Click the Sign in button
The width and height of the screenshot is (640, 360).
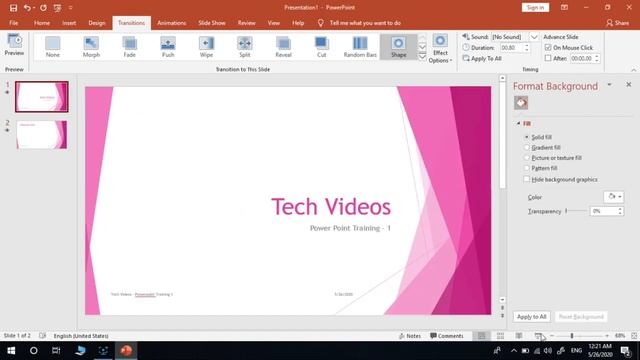[x=535, y=7]
